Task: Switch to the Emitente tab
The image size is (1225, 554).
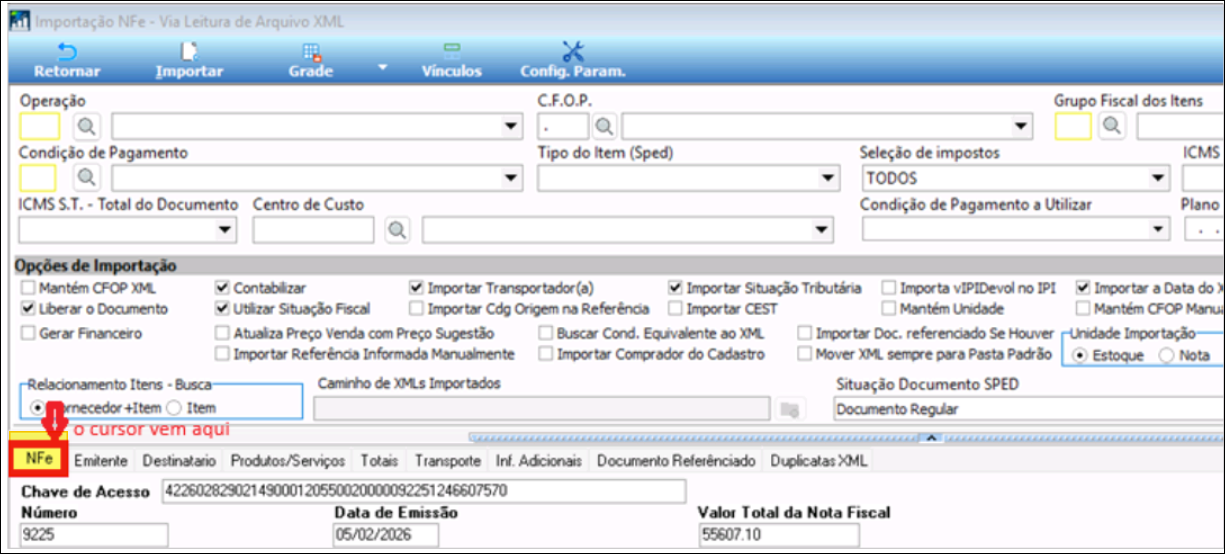Action: (x=100, y=461)
